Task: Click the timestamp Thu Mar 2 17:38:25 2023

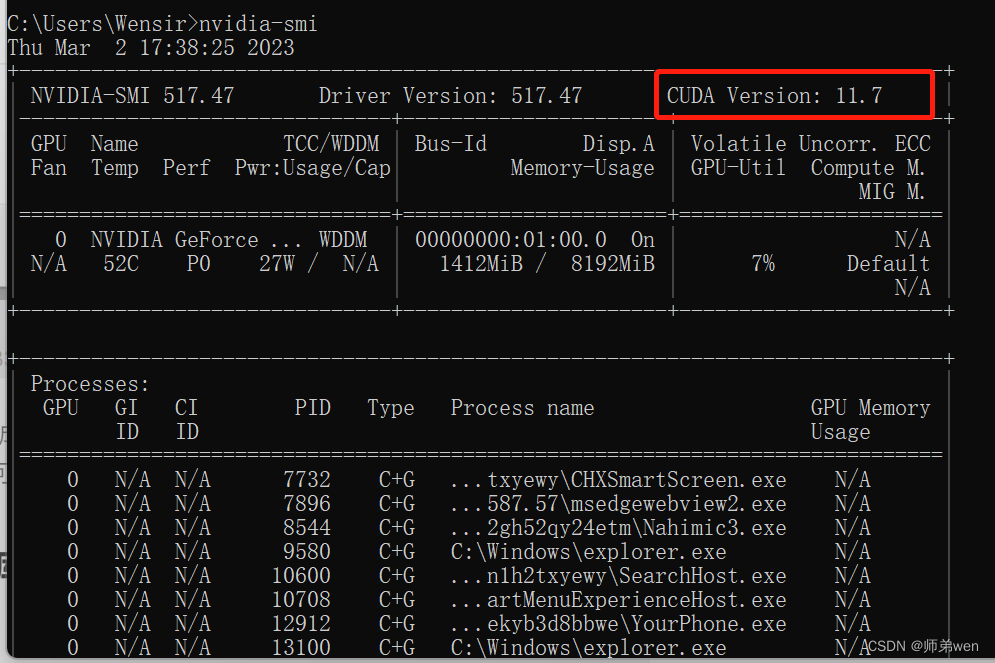Action: [151, 48]
